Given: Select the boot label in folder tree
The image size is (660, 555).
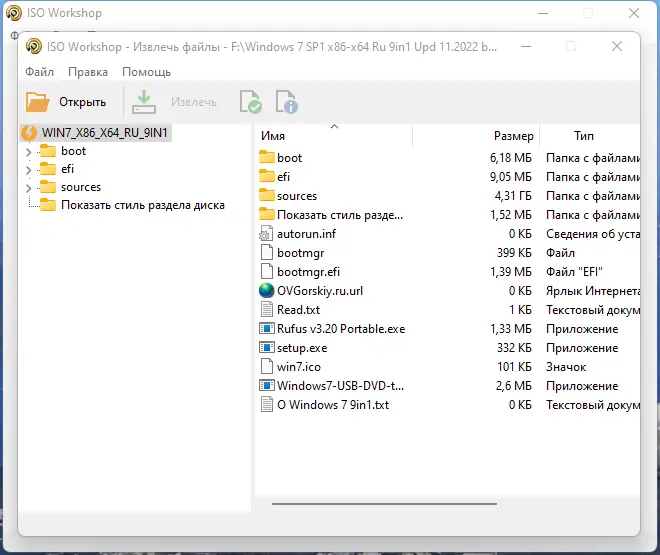Looking at the screenshot, I should click(73, 151).
